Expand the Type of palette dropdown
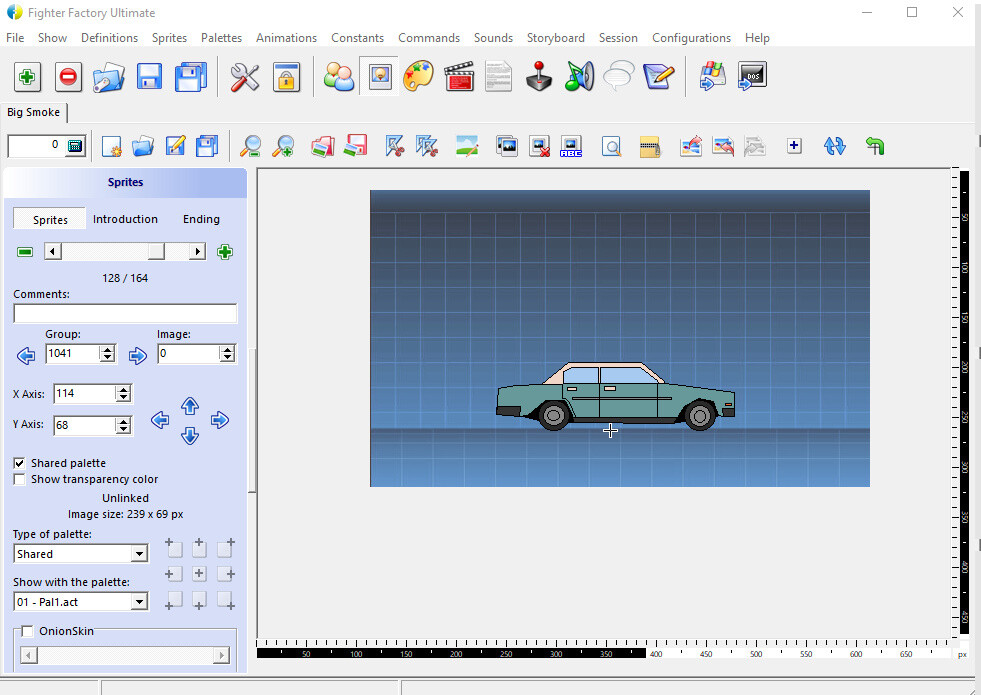Viewport: 981px width, 695px height. point(139,554)
